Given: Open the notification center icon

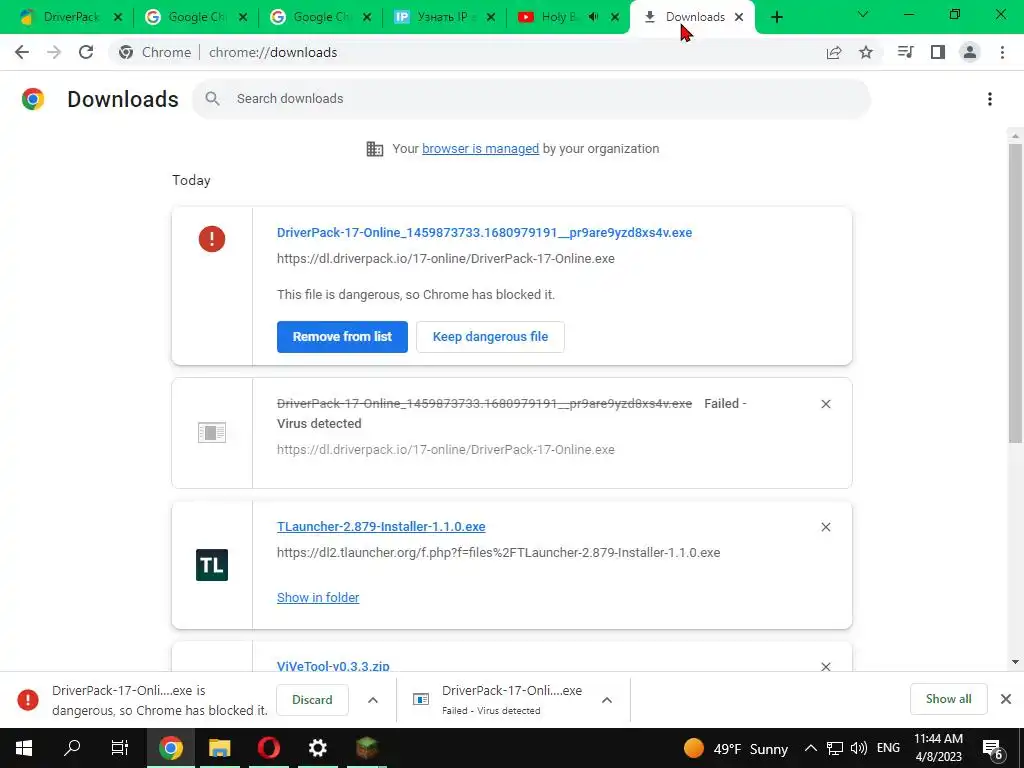Looking at the screenshot, I should [x=993, y=748].
